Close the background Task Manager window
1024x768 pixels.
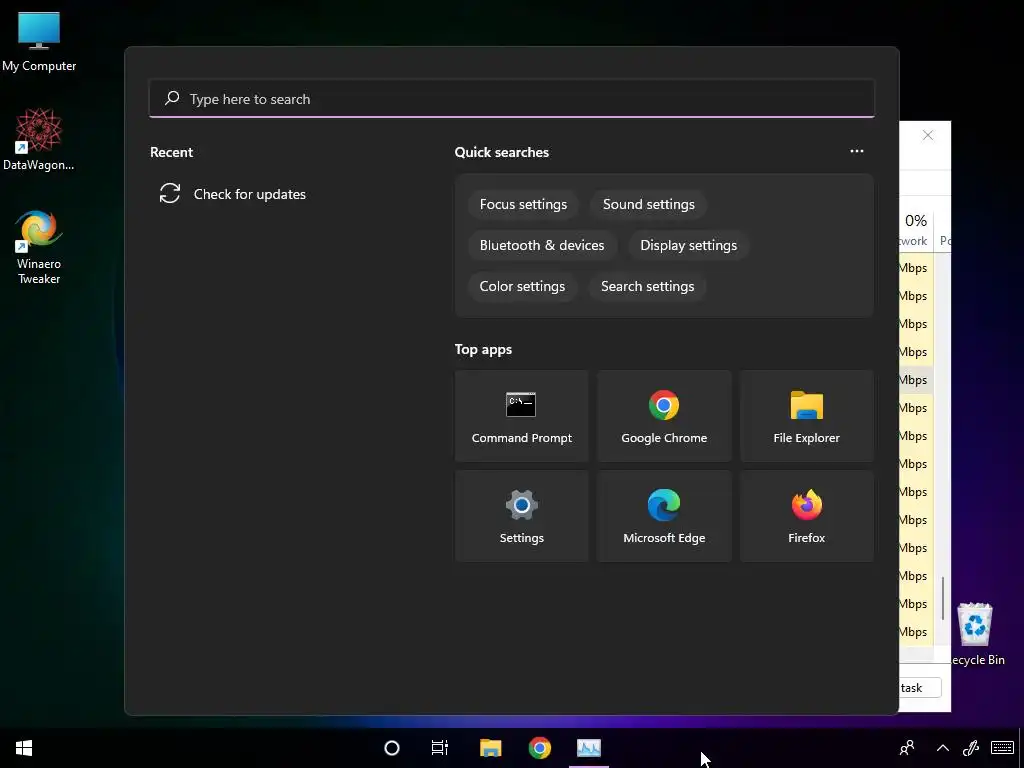[x=927, y=135]
